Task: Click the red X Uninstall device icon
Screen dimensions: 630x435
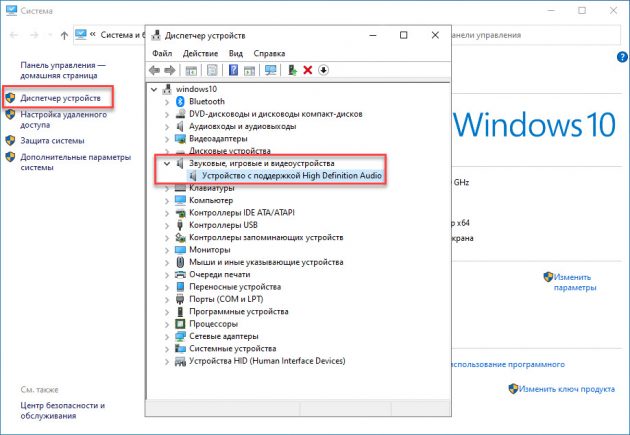Action: (308, 70)
